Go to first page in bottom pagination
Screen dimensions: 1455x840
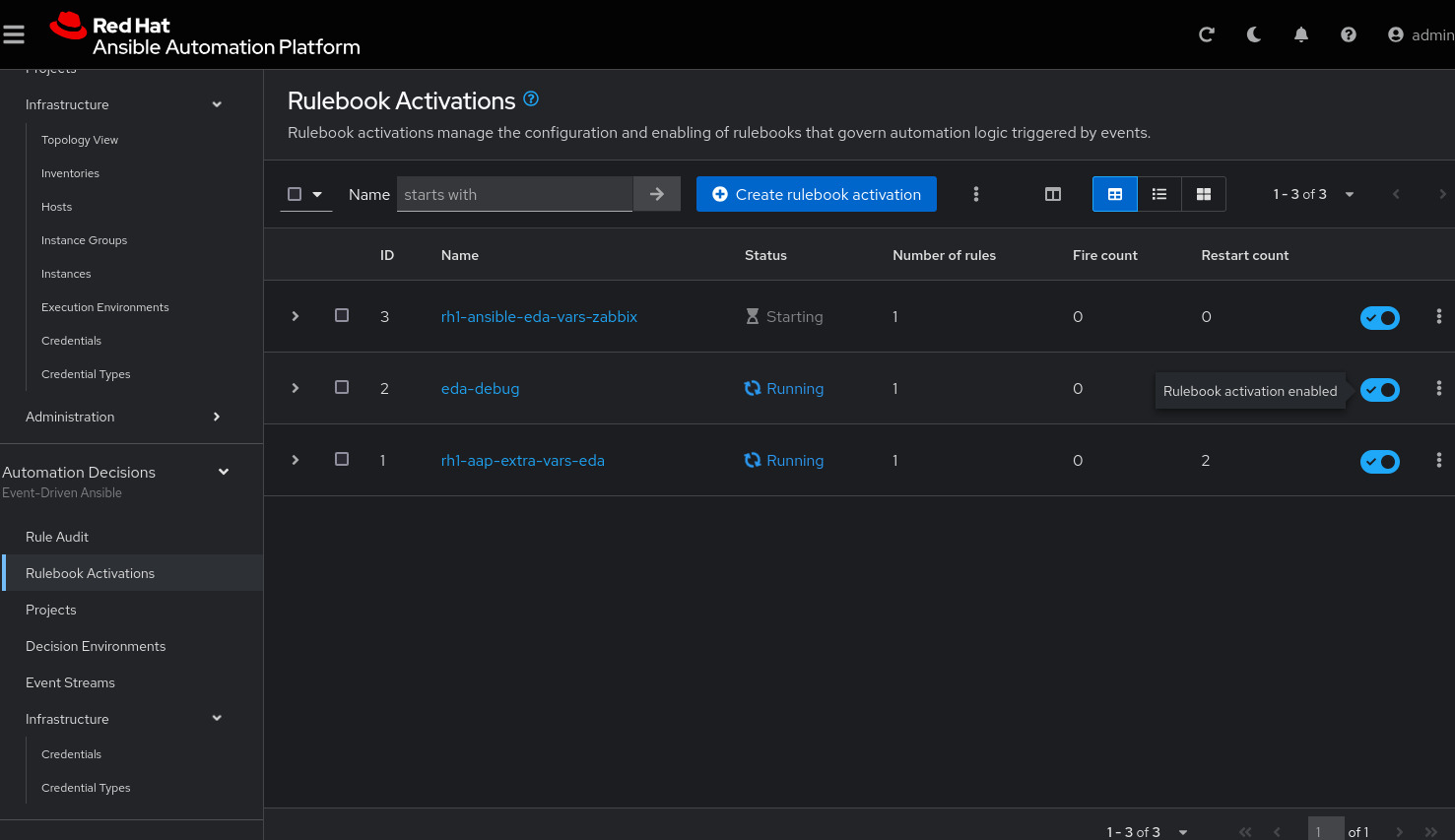(x=1245, y=832)
